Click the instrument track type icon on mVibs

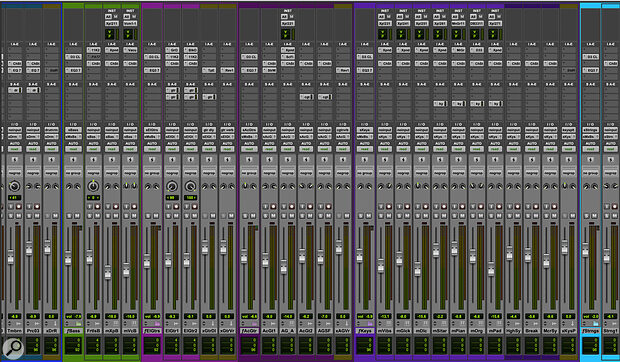pos(389,324)
